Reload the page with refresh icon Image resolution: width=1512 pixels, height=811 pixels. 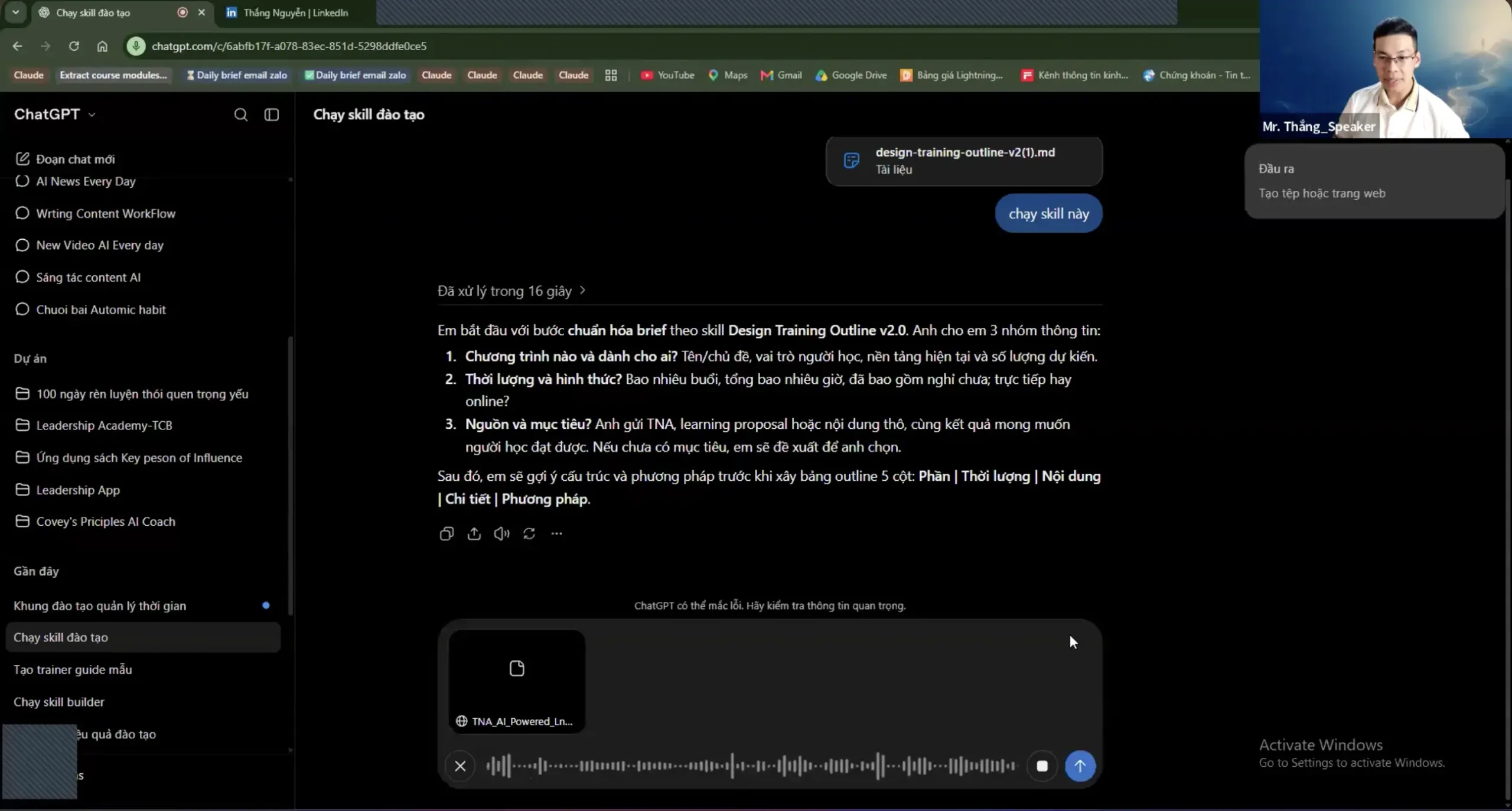pyautogui.click(x=74, y=46)
